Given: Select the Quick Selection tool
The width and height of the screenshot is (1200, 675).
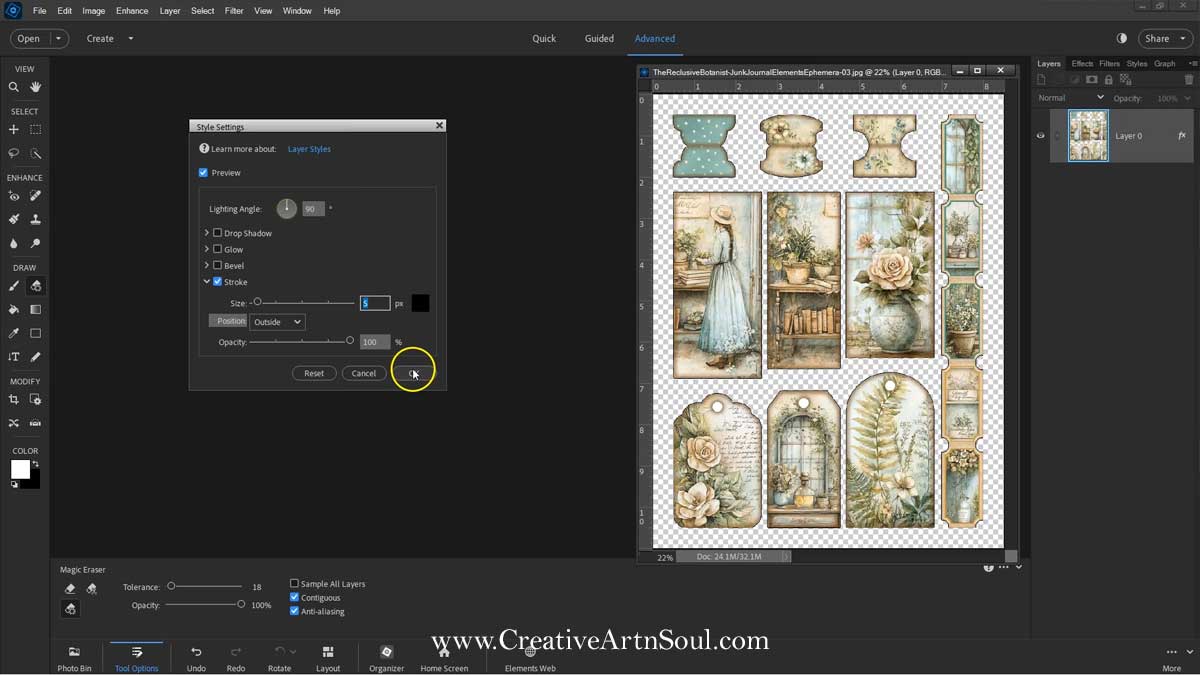Looking at the screenshot, I should point(36,154).
